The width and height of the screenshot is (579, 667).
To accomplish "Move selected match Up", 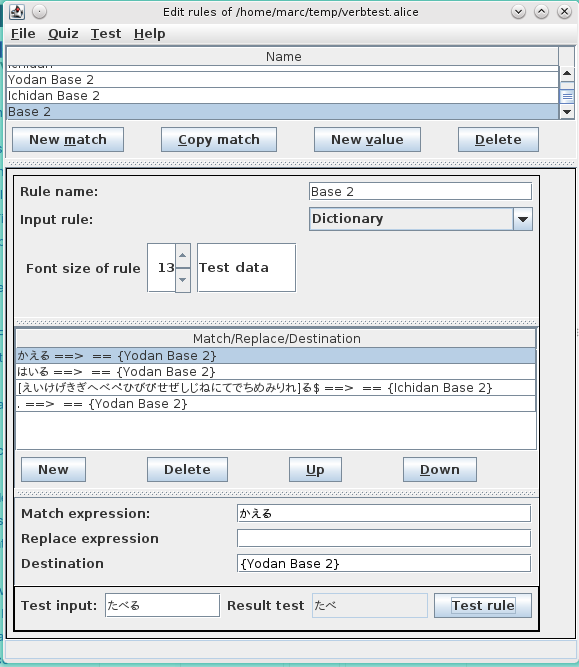I will pos(315,470).
